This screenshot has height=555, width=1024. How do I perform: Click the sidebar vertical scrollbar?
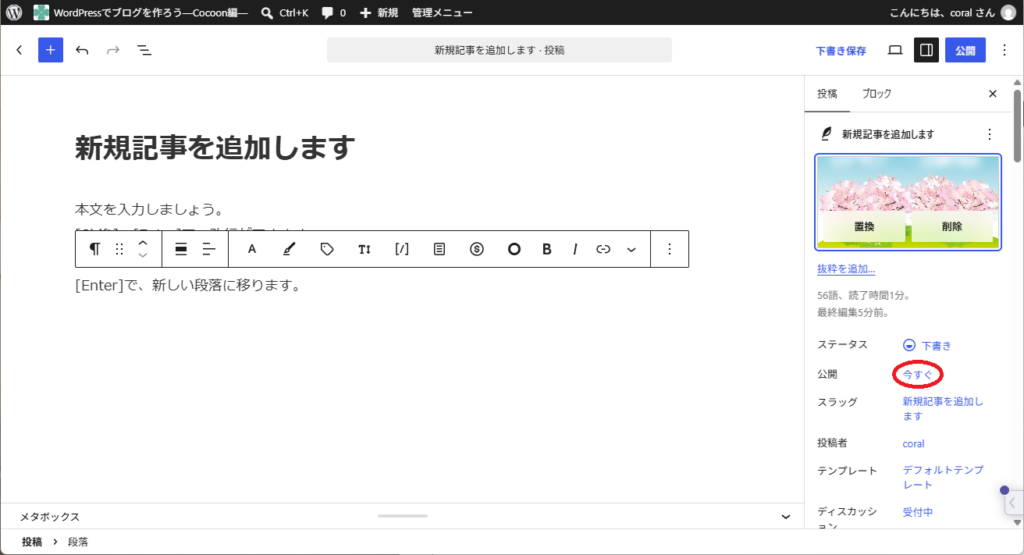tap(1017, 124)
